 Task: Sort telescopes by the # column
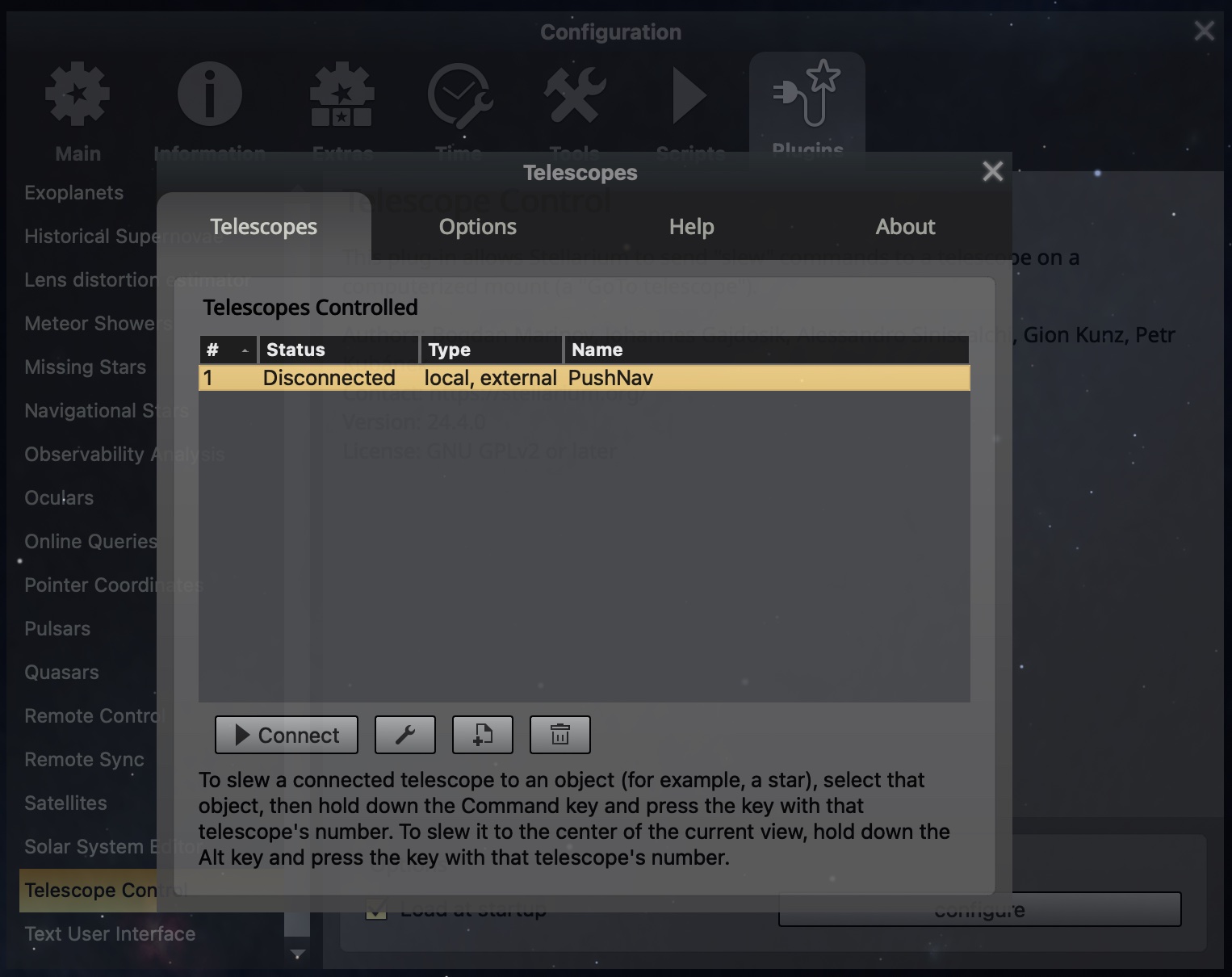(x=227, y=350)
